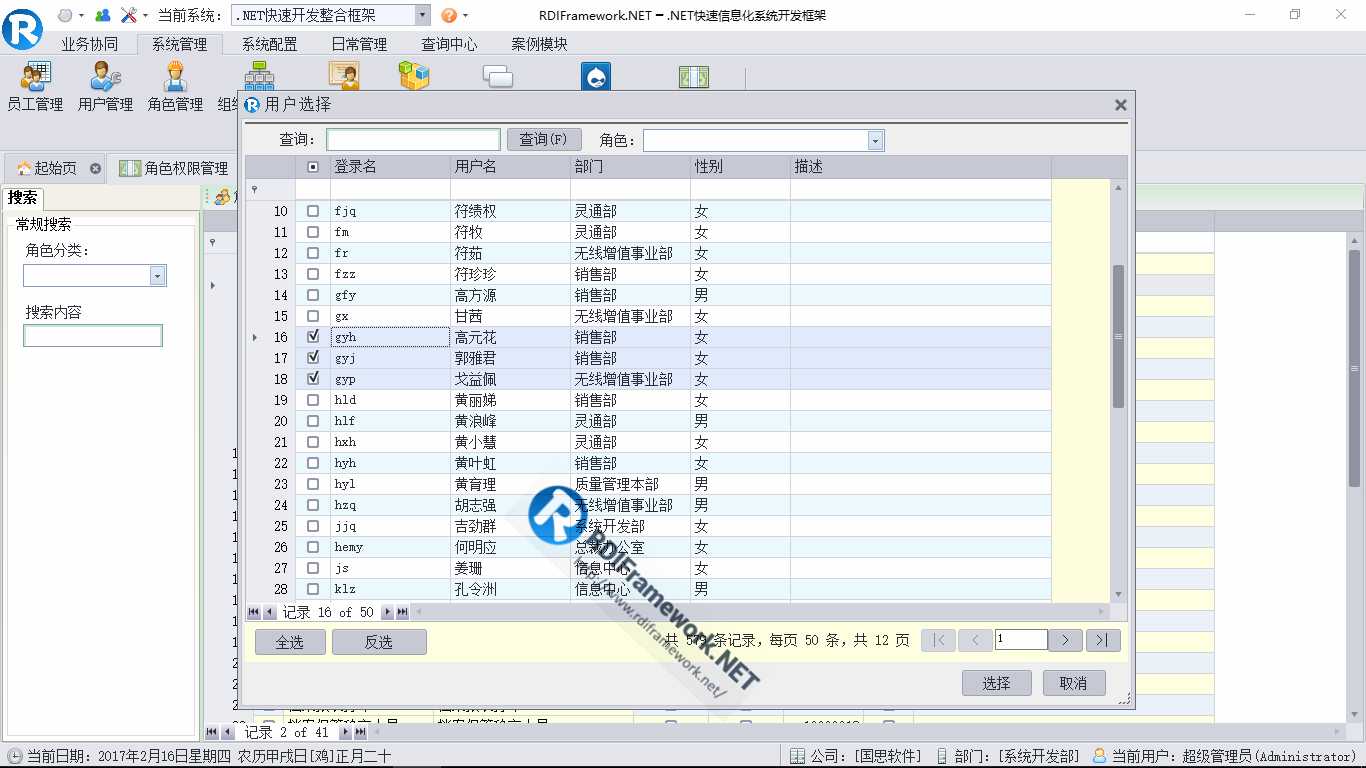Screen dimensions: 1366x768
Task: Open 角色管理 from the ribbon
Action: click(x=175, y=87)
